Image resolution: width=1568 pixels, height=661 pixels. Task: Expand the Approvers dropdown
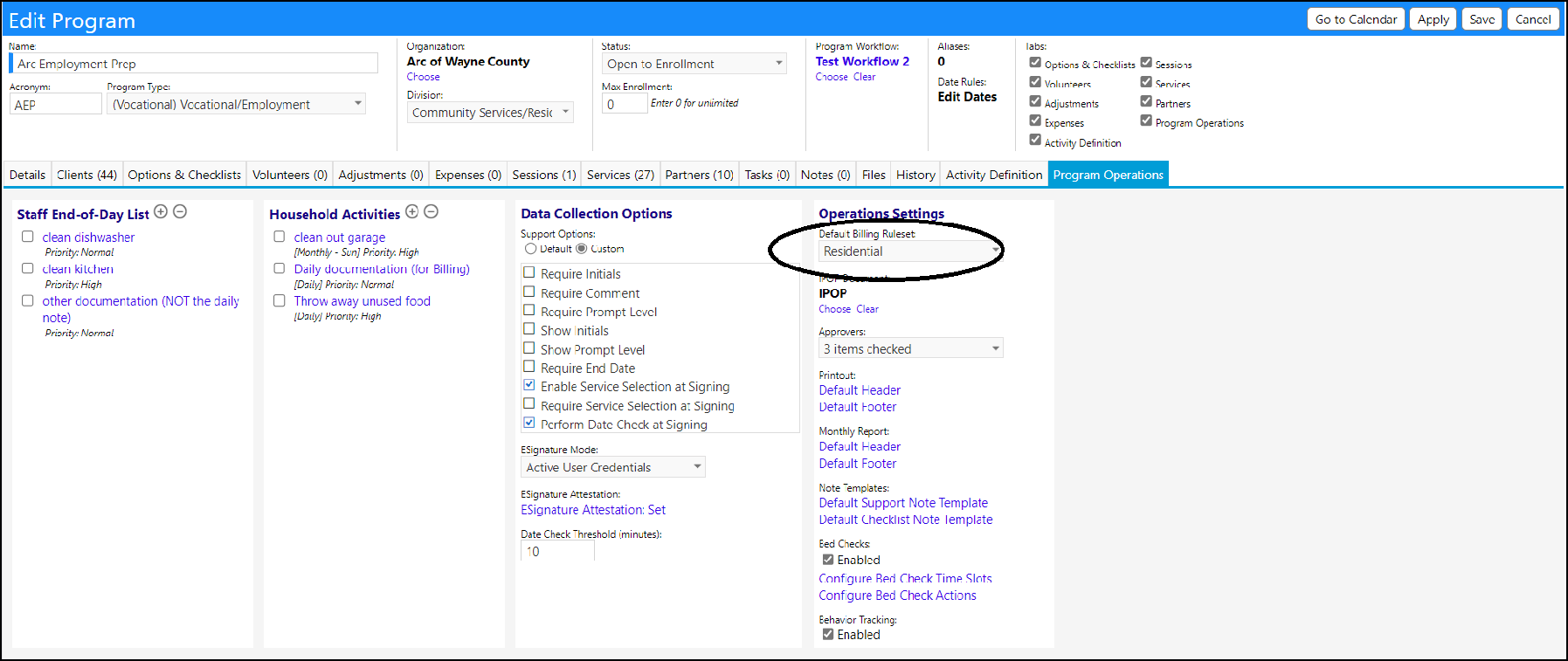click(910, 348)
